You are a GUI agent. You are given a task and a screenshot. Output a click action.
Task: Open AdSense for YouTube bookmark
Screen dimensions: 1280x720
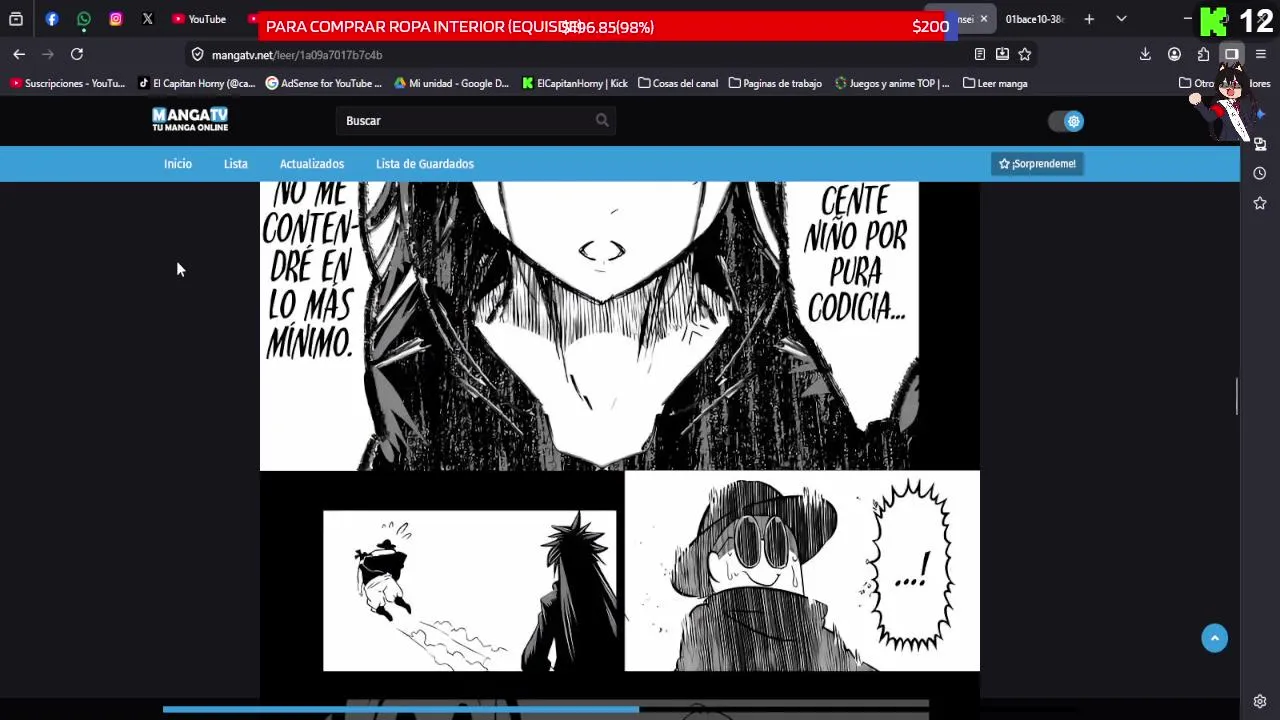click(323, 84)
